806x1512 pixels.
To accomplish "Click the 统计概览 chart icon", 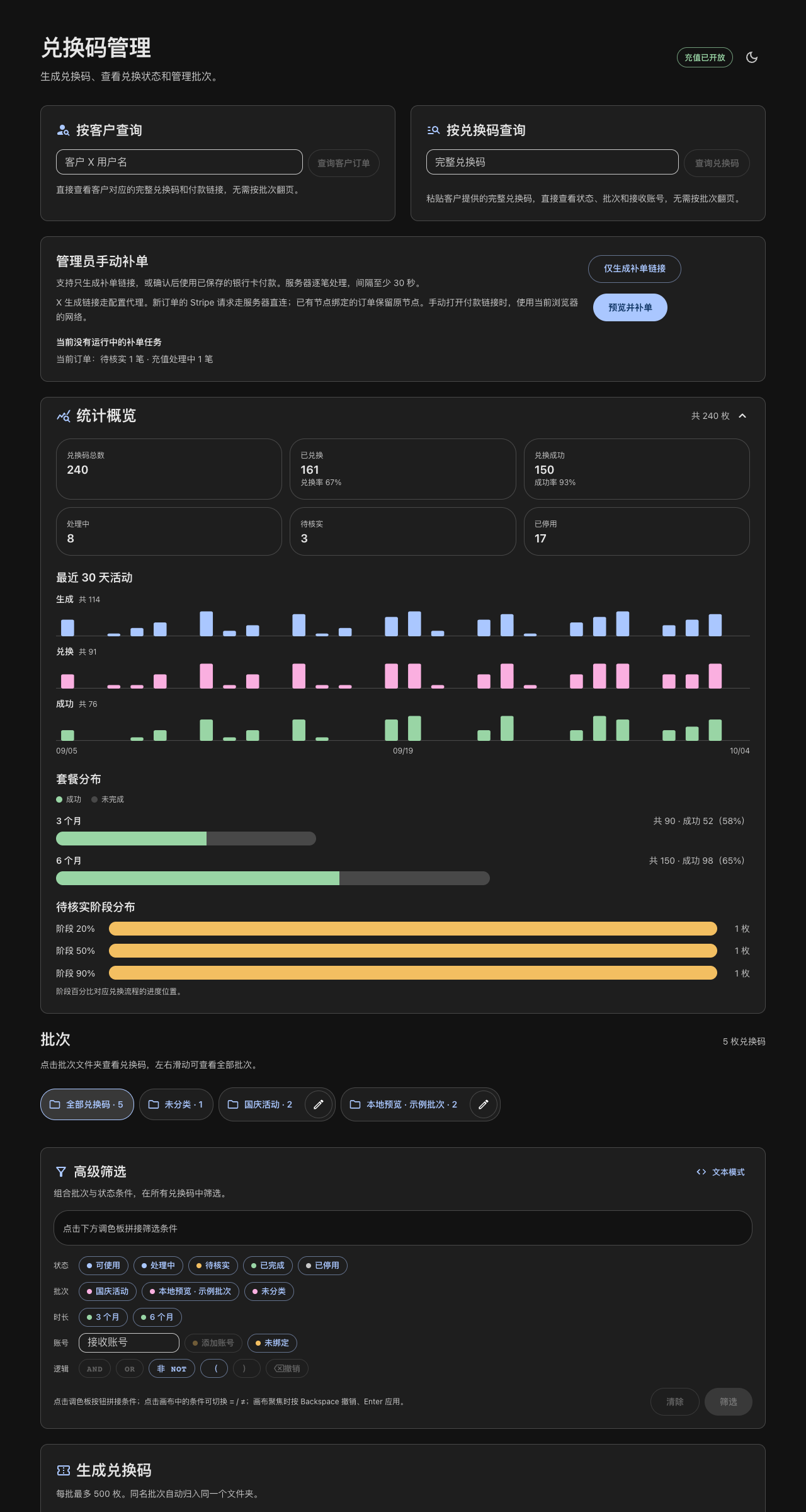I will click(x=63, y=416).
